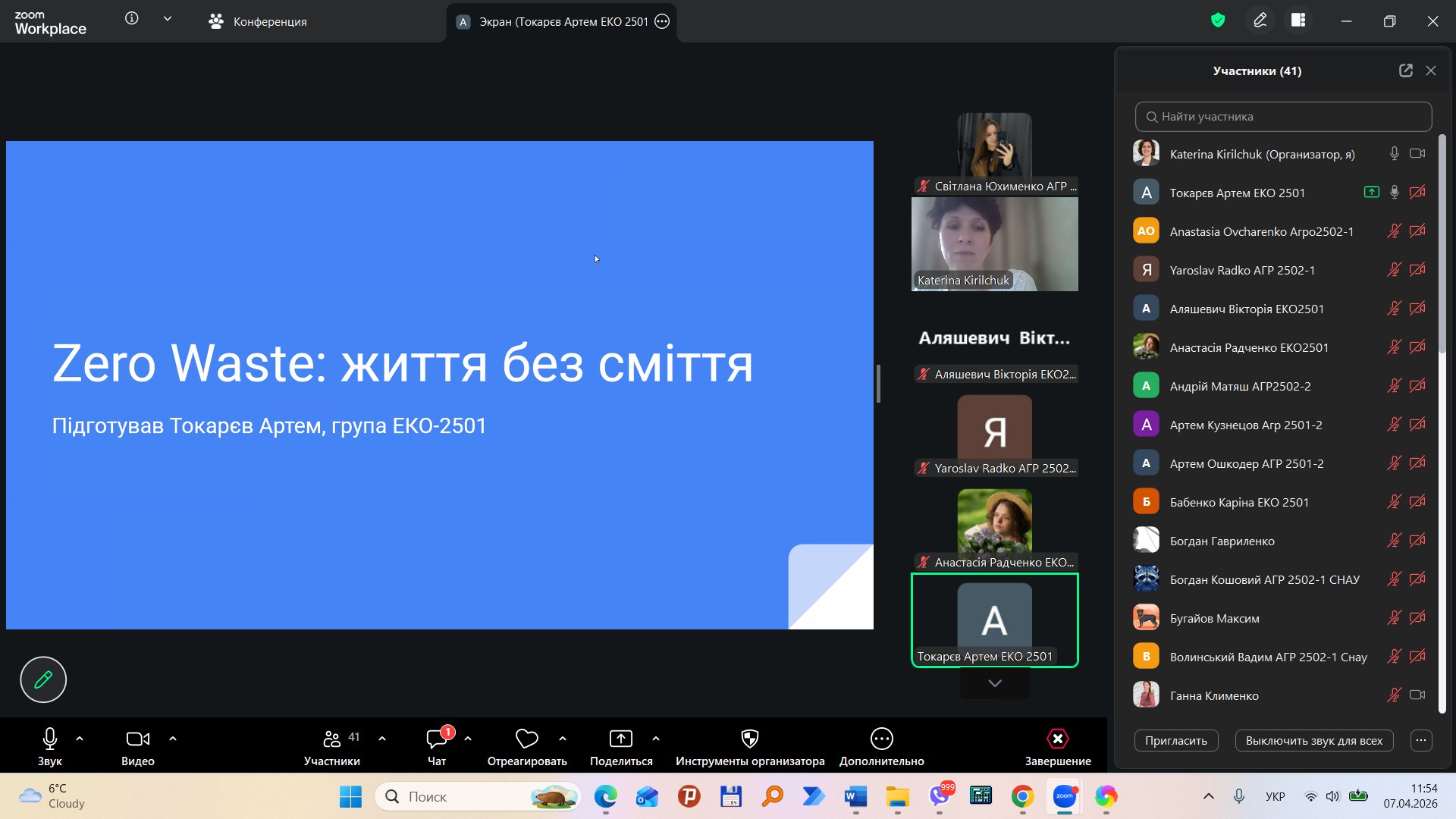Open Инструменты организатора shield icon
The width and height of the screenshot is (1456, 819).
pos(749,739)
